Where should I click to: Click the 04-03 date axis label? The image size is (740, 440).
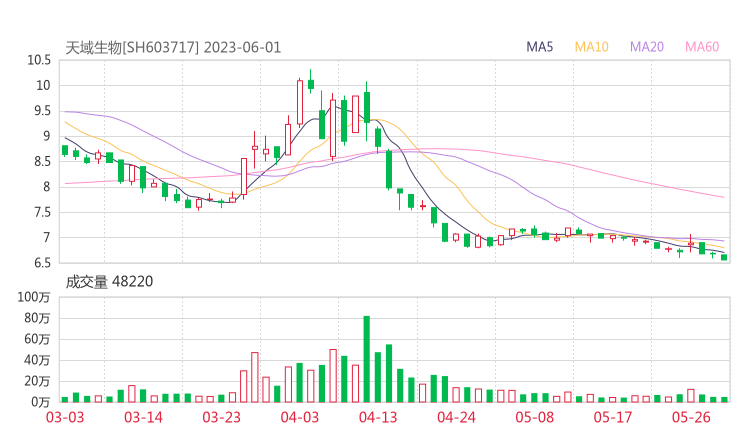pyautogui.click(x=300, y=417)
